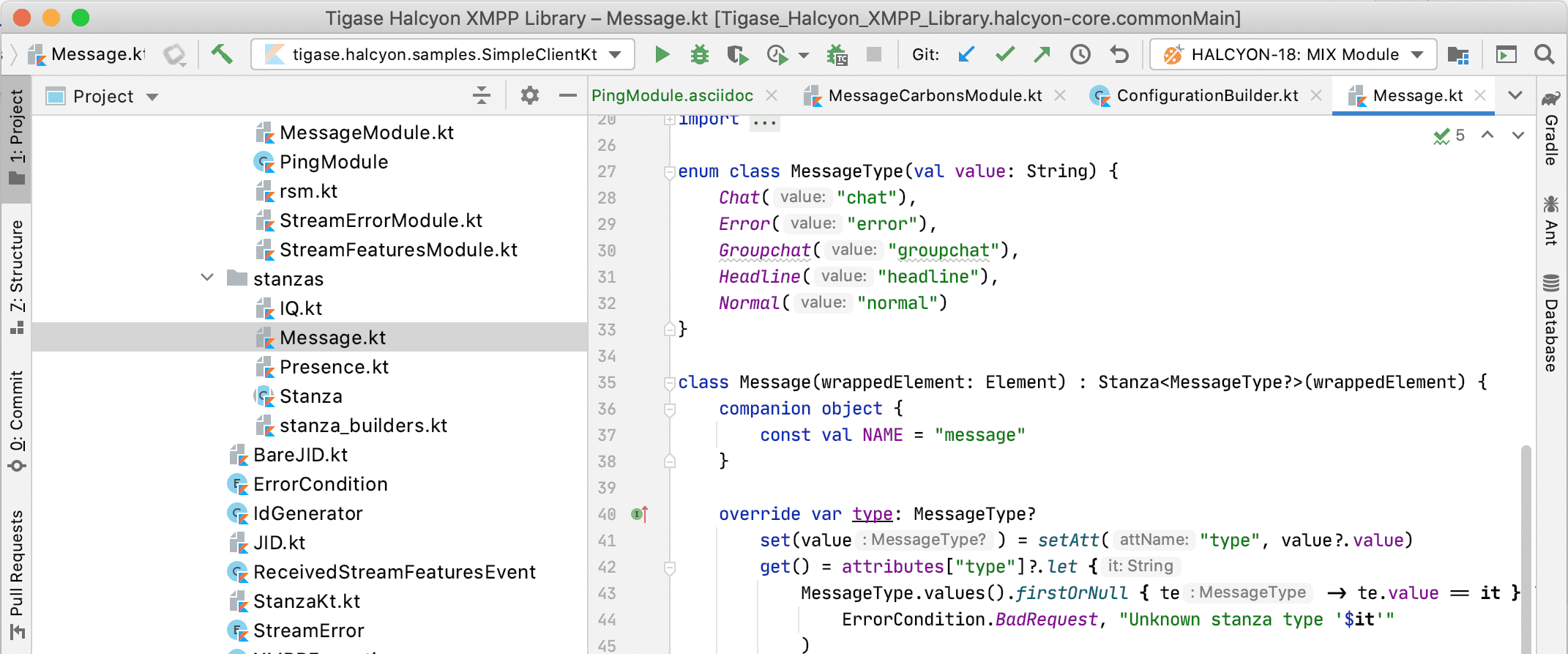1568x654 pixels.
Task: Click the green Run button
Action: [x=662, y=54]
